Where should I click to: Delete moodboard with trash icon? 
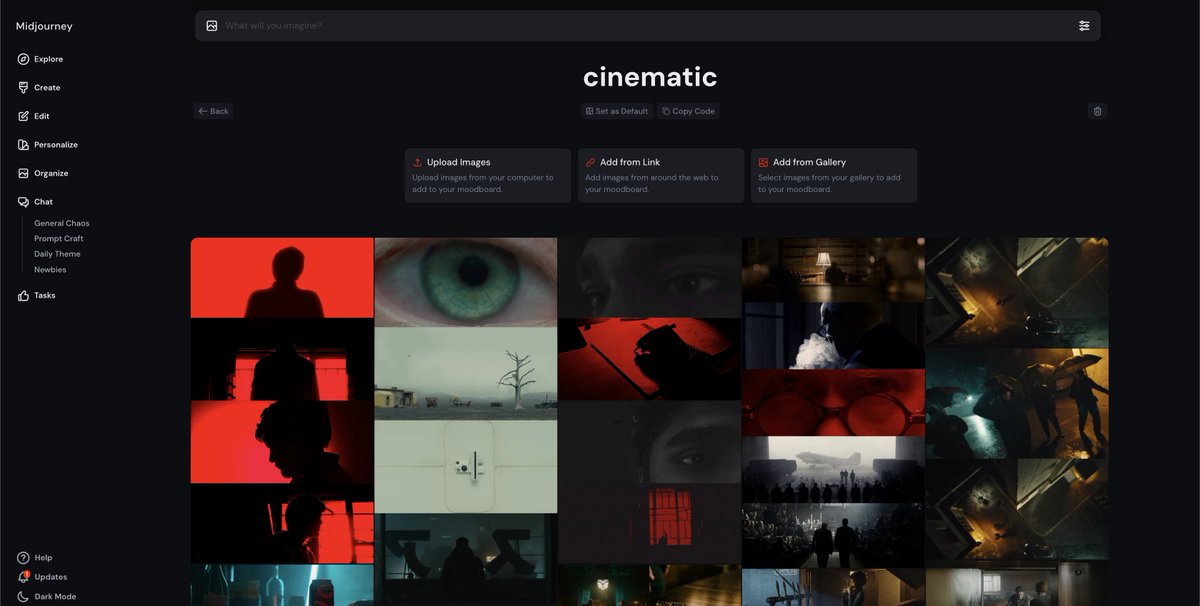click(1097, 111)
